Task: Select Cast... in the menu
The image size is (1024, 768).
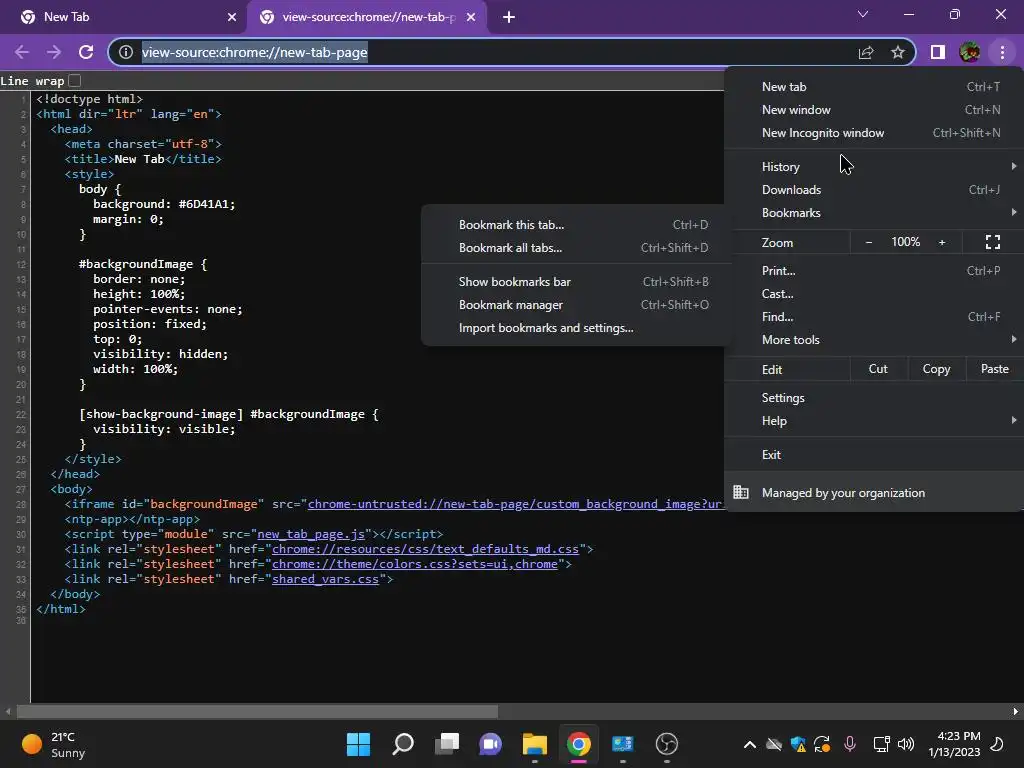Action: (x=874, y=294)
